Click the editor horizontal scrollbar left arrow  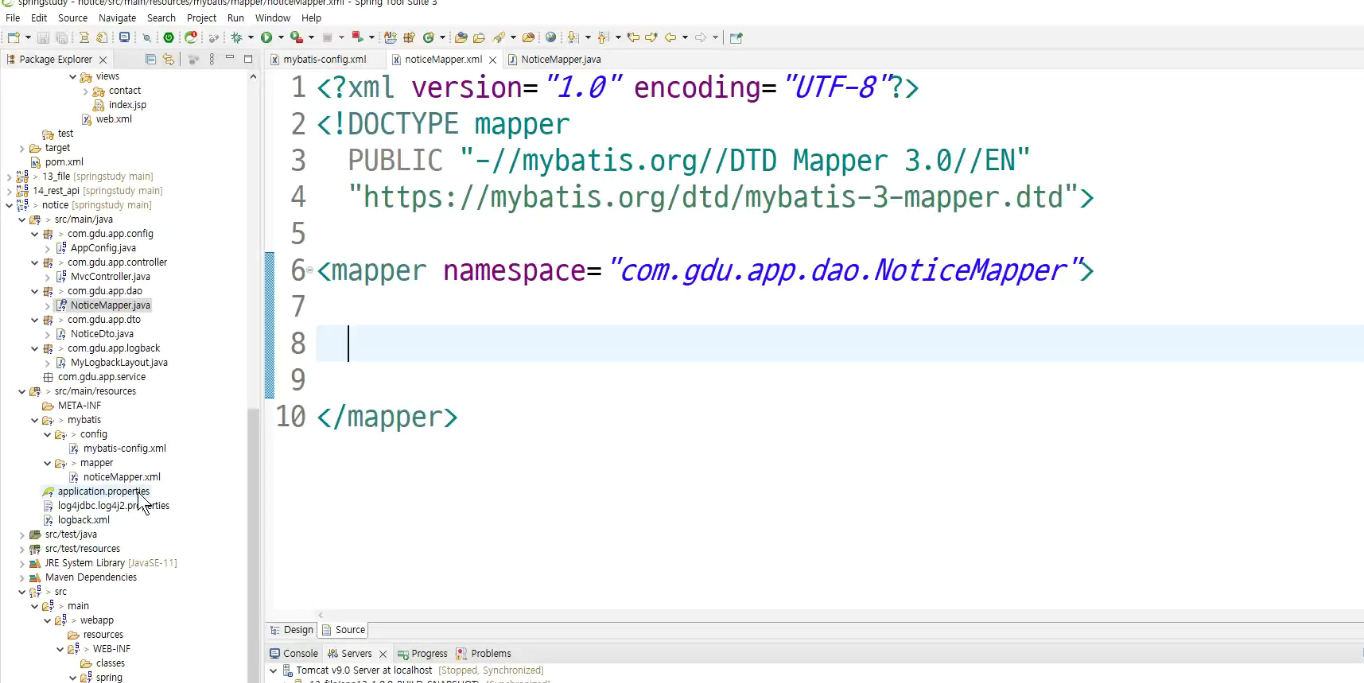321,615
